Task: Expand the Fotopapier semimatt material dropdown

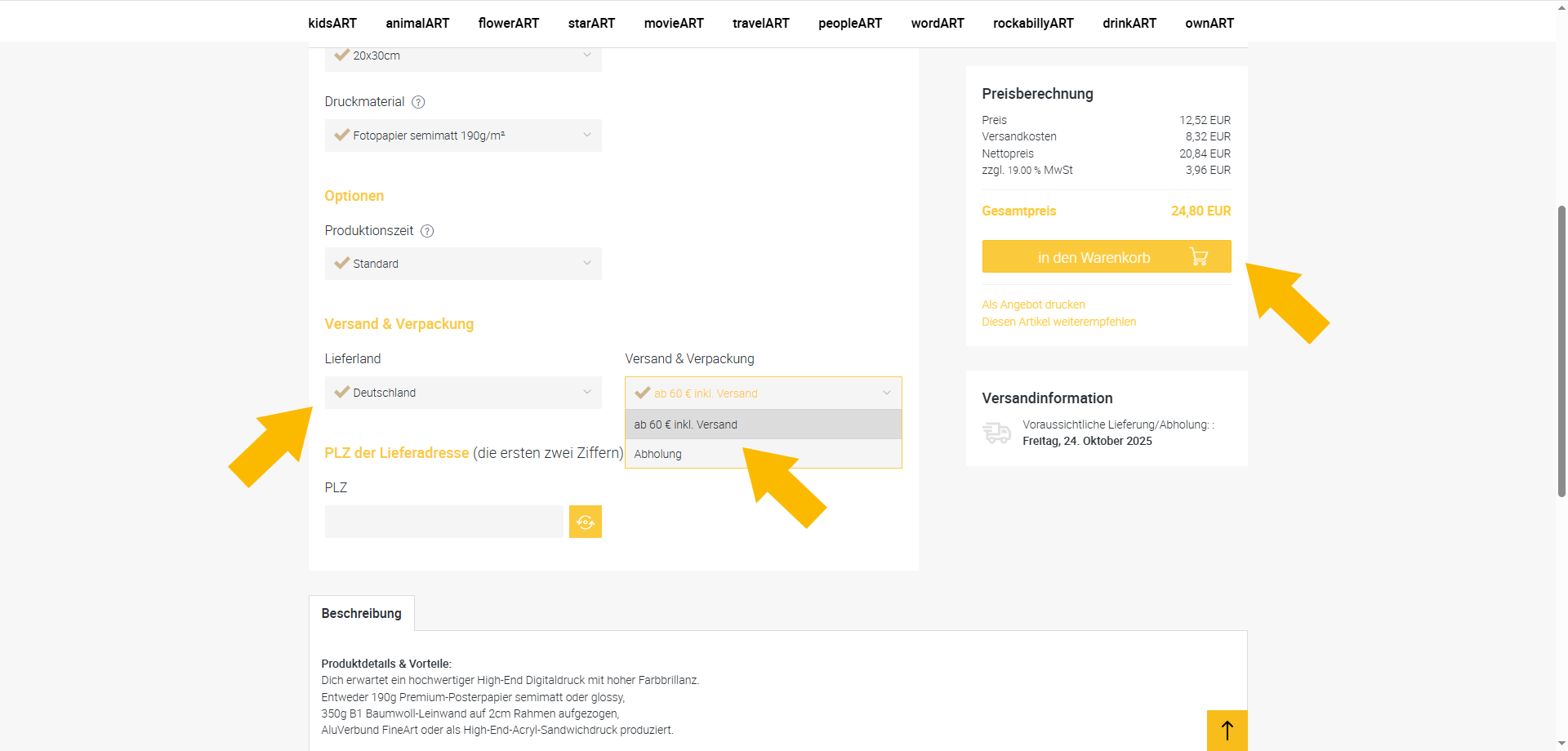Action: click(x=463, y=136)
